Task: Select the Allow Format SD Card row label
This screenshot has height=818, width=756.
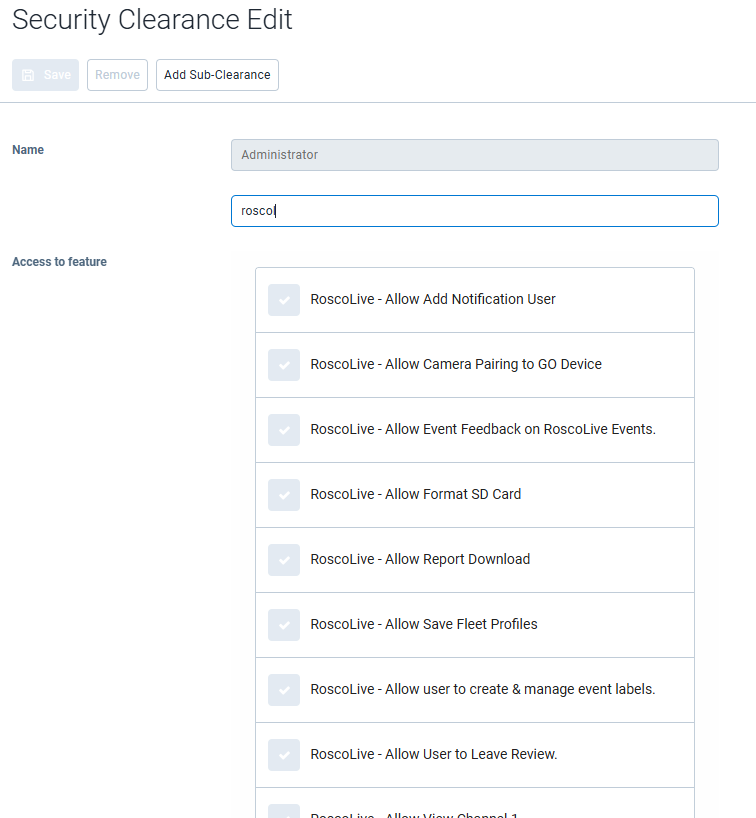Action: [x=415, y=494]
